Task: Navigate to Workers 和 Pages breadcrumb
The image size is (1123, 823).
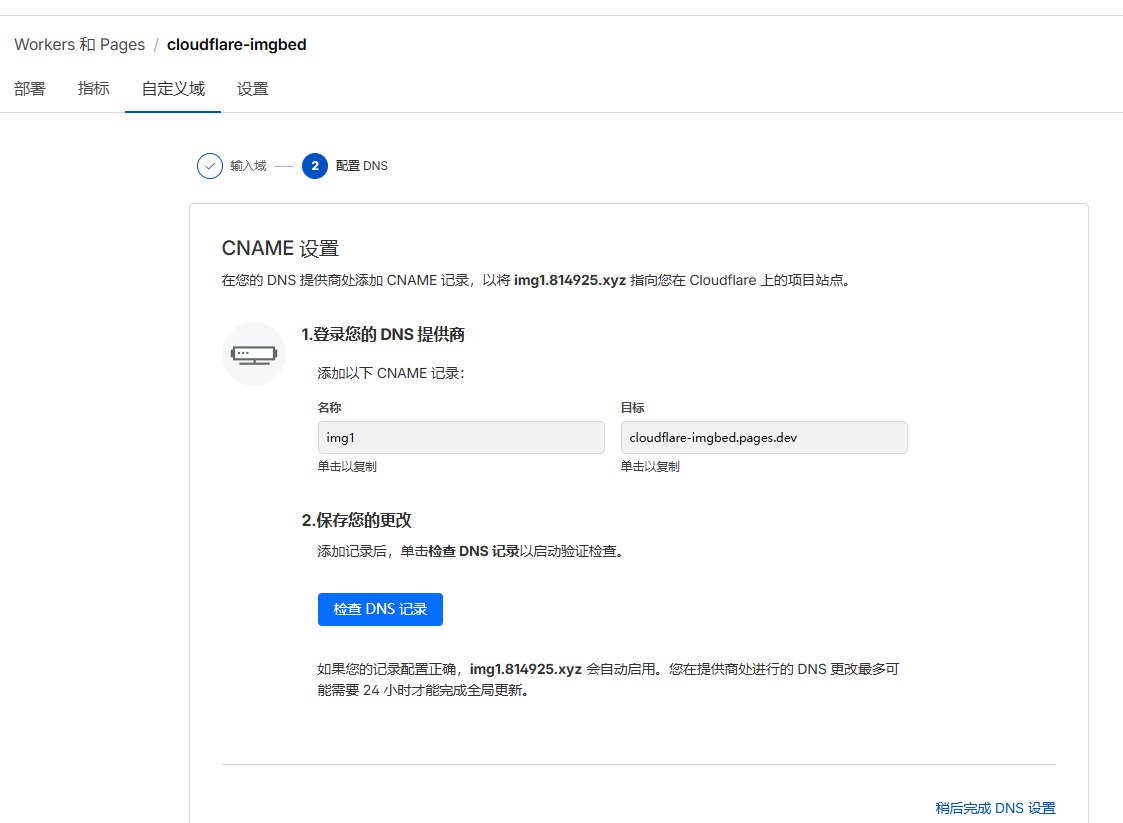Action: point(79,45)
